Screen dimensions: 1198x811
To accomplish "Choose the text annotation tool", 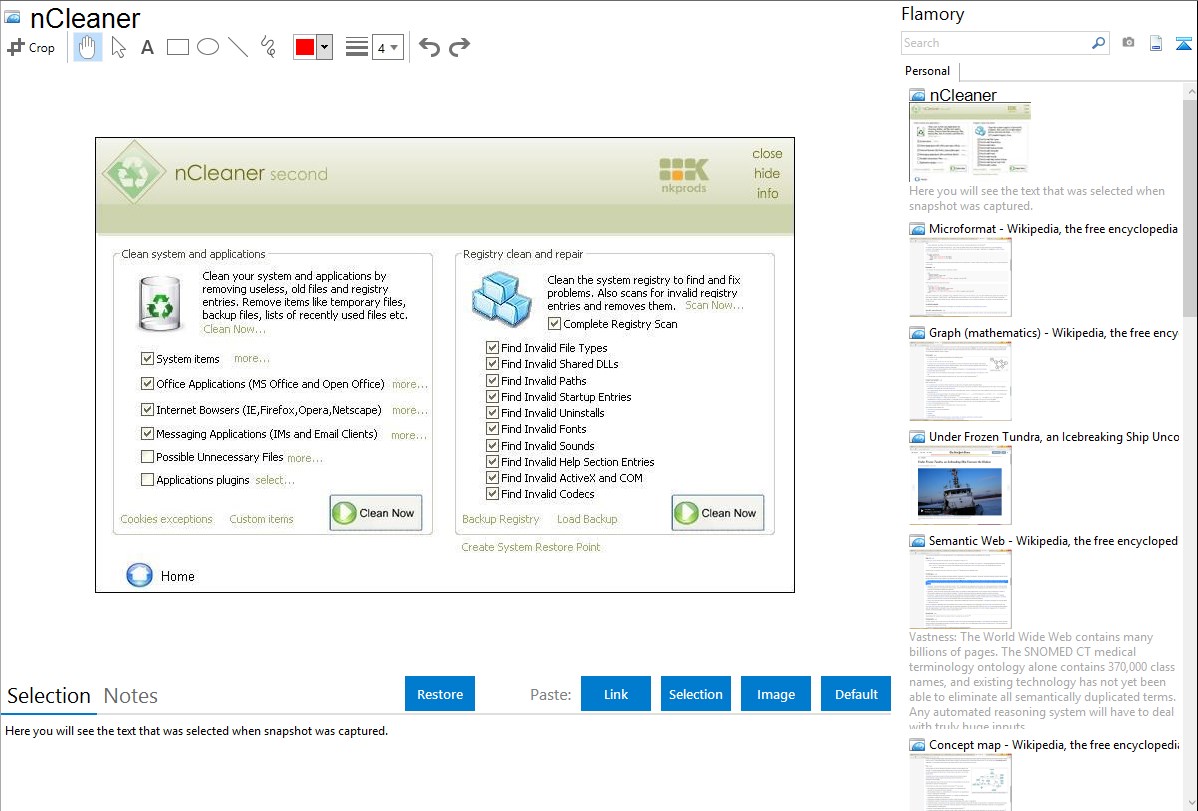I will 147,47.
